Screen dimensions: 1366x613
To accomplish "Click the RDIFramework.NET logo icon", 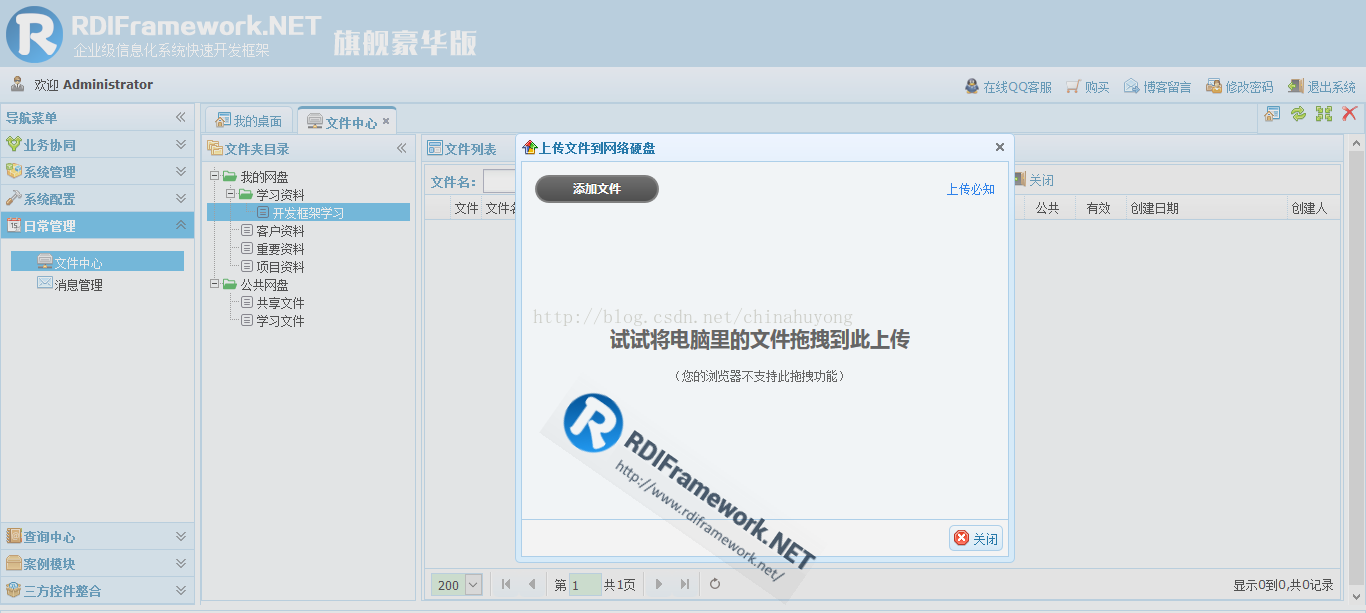I will tap(34, 34).
